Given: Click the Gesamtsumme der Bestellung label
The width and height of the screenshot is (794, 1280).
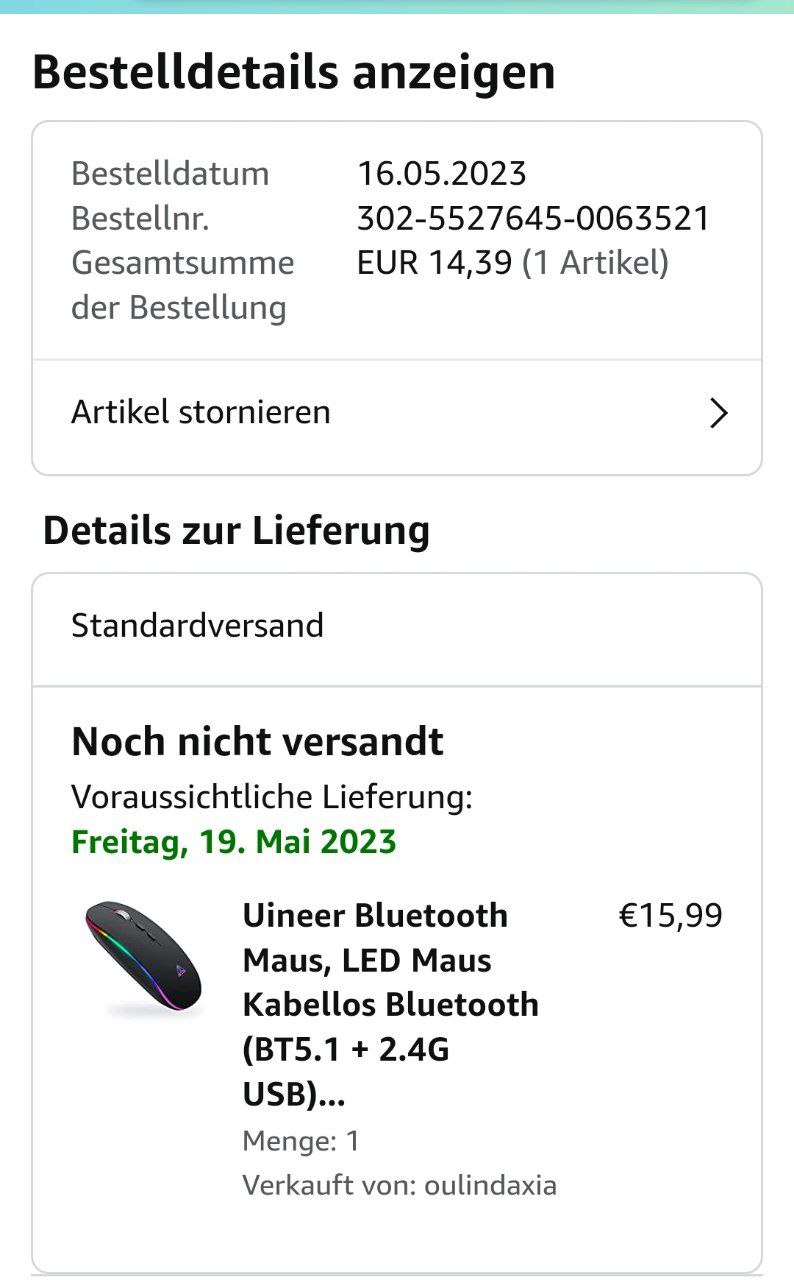Looking at the screenshot, I should point(182,285).
